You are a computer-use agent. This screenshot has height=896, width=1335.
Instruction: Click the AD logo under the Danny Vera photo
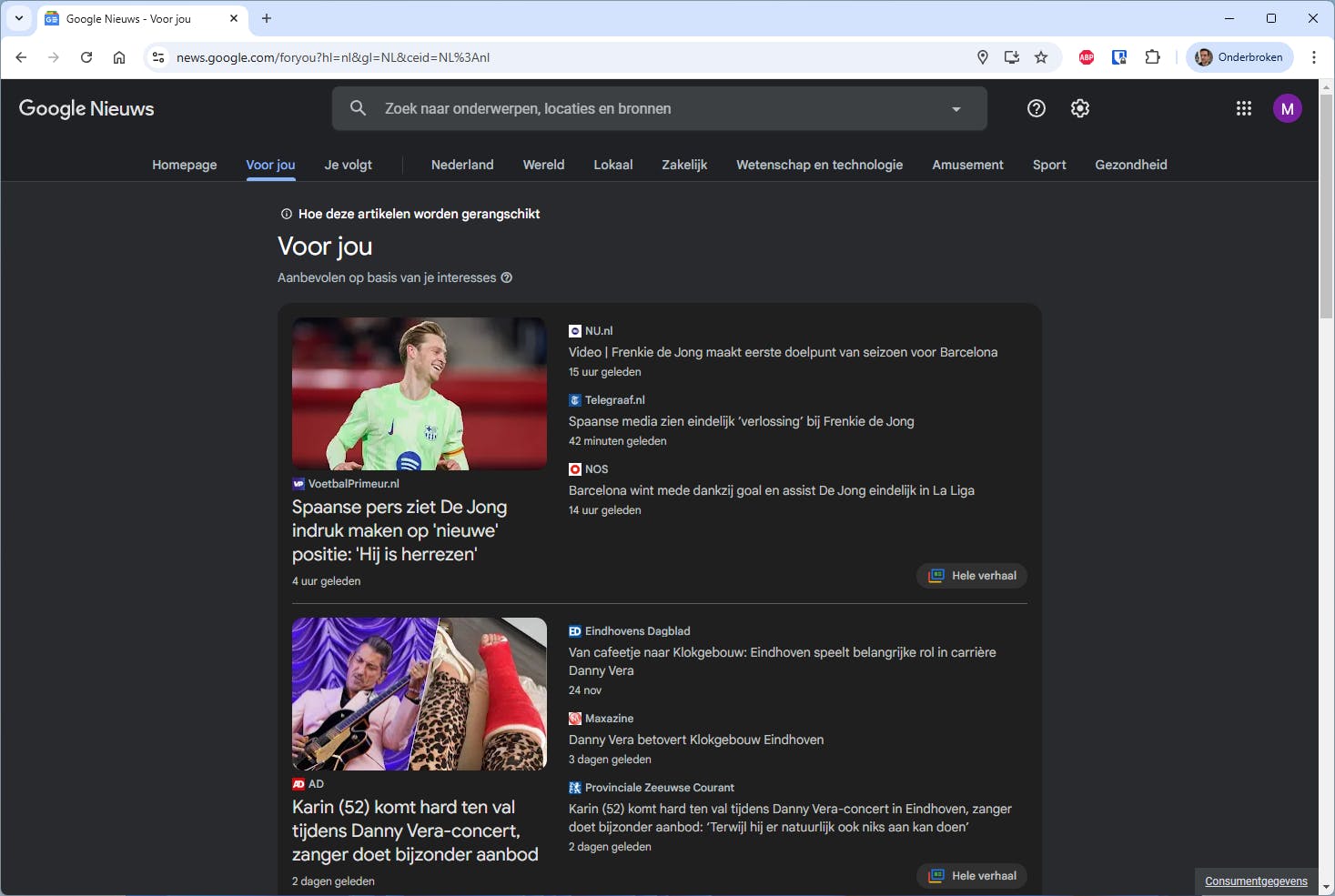298,783
